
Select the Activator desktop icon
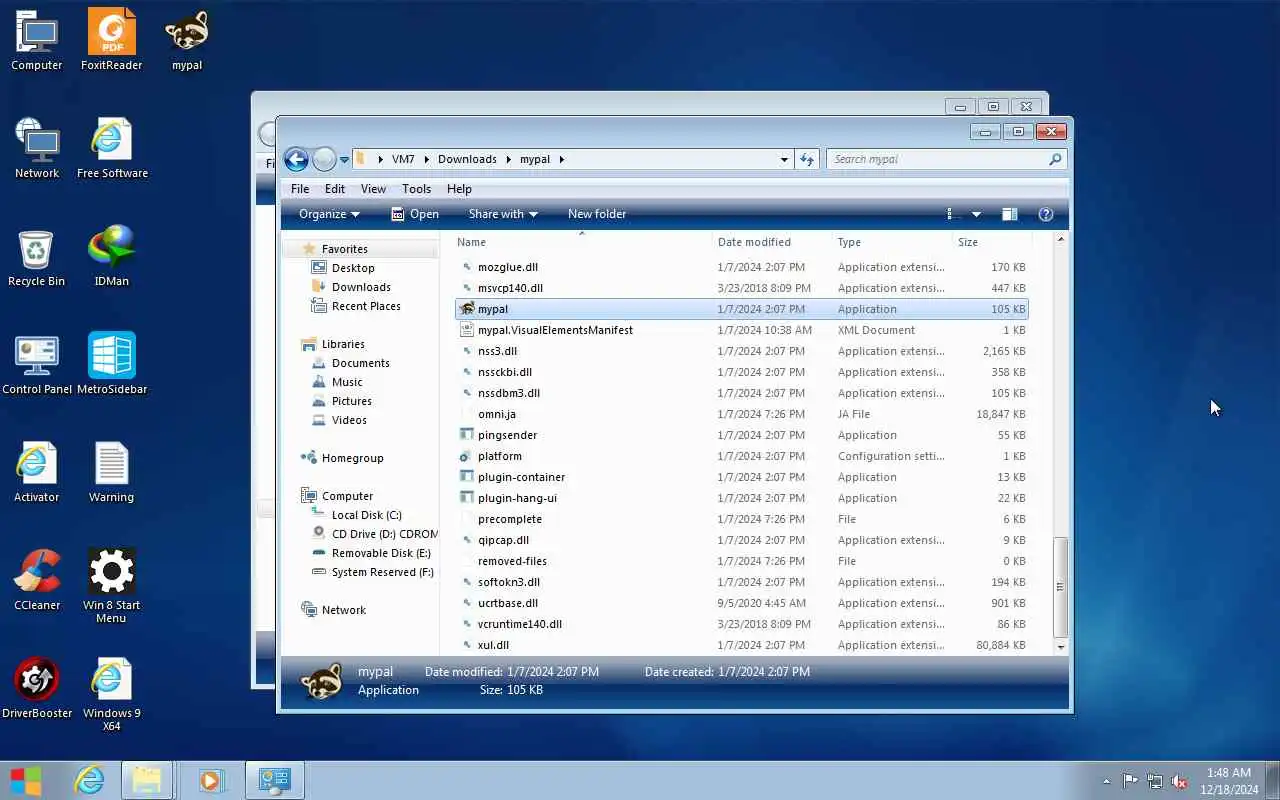[x=37, y=473]
